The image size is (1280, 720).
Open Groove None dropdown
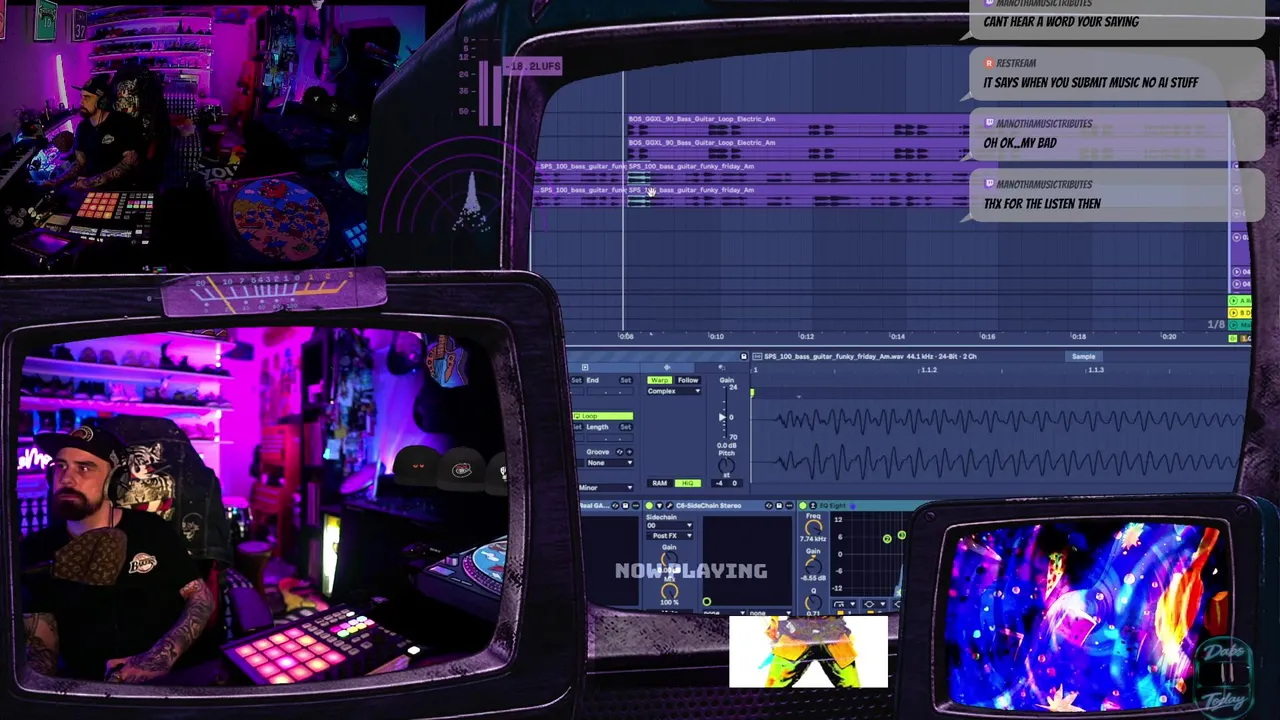click(x=609, y=463)
